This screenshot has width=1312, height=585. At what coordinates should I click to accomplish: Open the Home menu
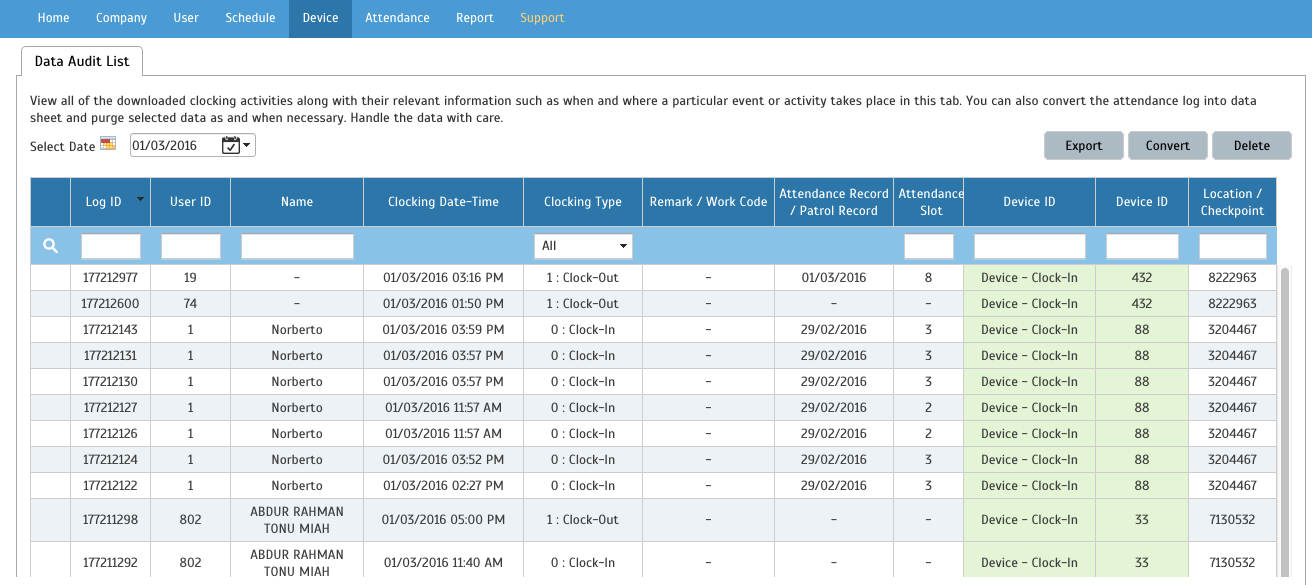pyautogui.click(x=53, y=18)
